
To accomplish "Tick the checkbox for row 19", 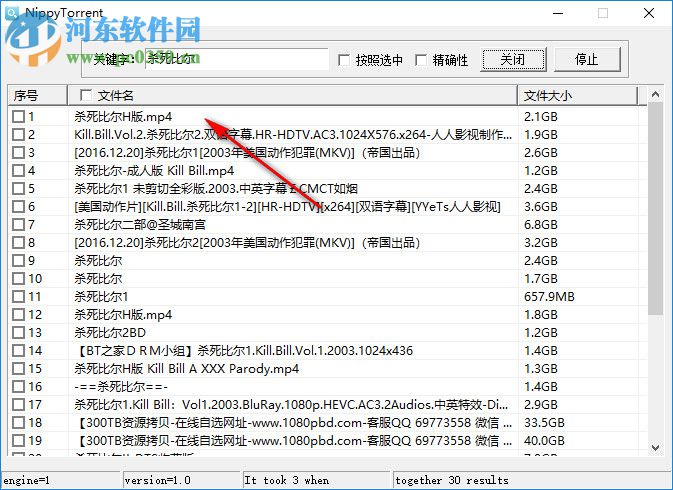I will point(18,441).
